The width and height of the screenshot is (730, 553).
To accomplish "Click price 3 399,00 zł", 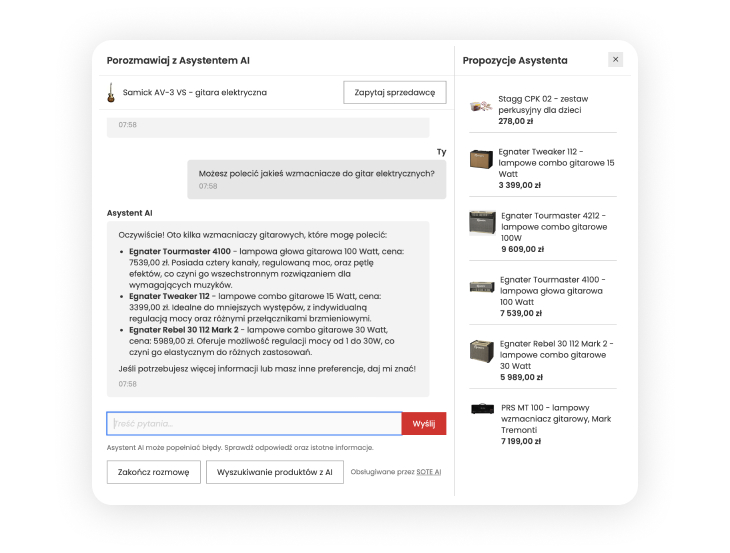I will pos(520,185).
